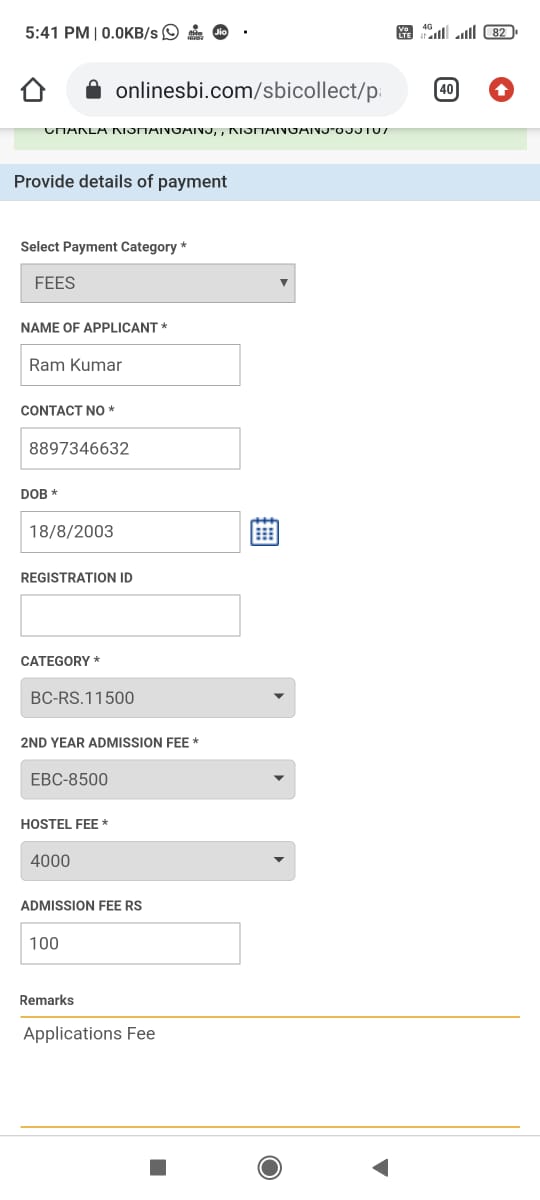Viewport: 540px width, 1200px height.
Task: Expand the CATEGORY dropdown showing BC-RS.11500
Action: tap(158, 697)
